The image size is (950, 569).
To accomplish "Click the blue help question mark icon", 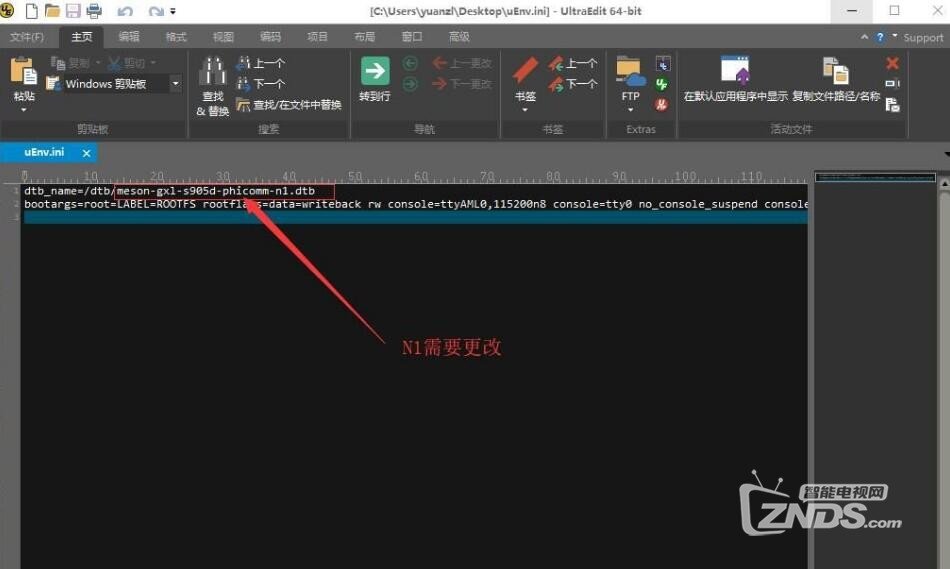I will (x=880, y=38).
